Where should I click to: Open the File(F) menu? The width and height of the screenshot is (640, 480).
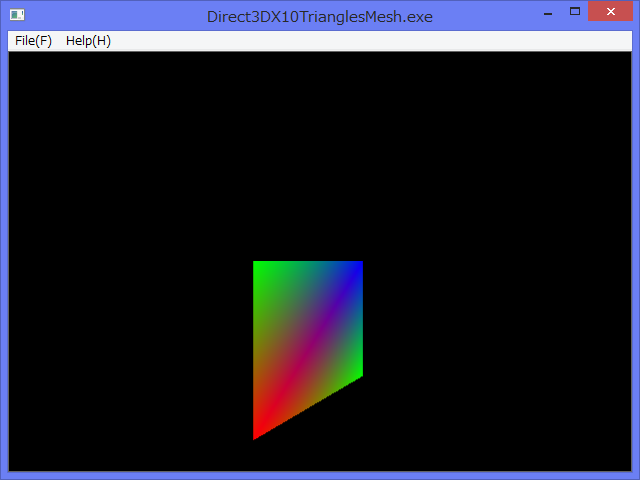33,41
